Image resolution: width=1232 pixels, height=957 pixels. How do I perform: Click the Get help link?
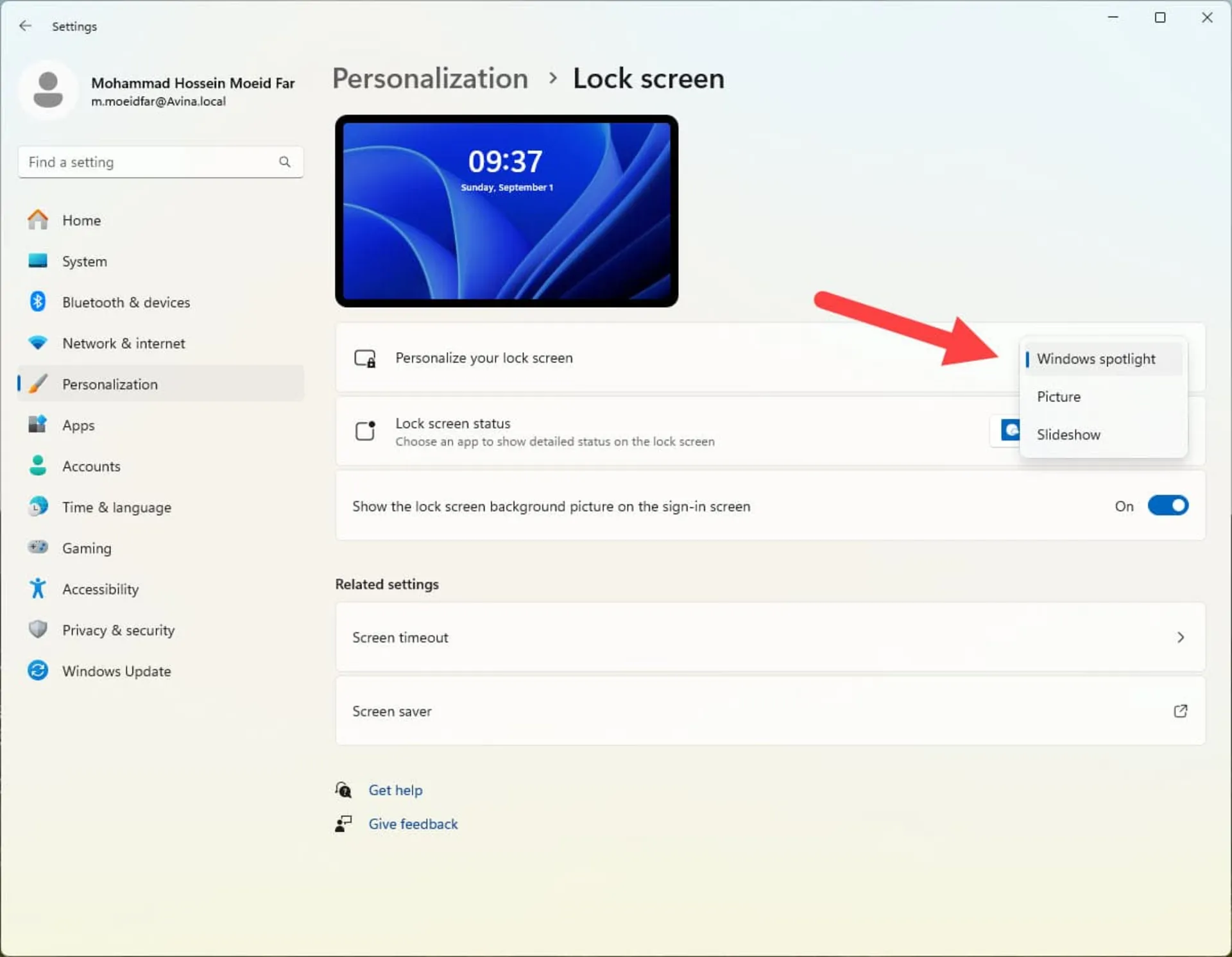(x=395, y=790)
